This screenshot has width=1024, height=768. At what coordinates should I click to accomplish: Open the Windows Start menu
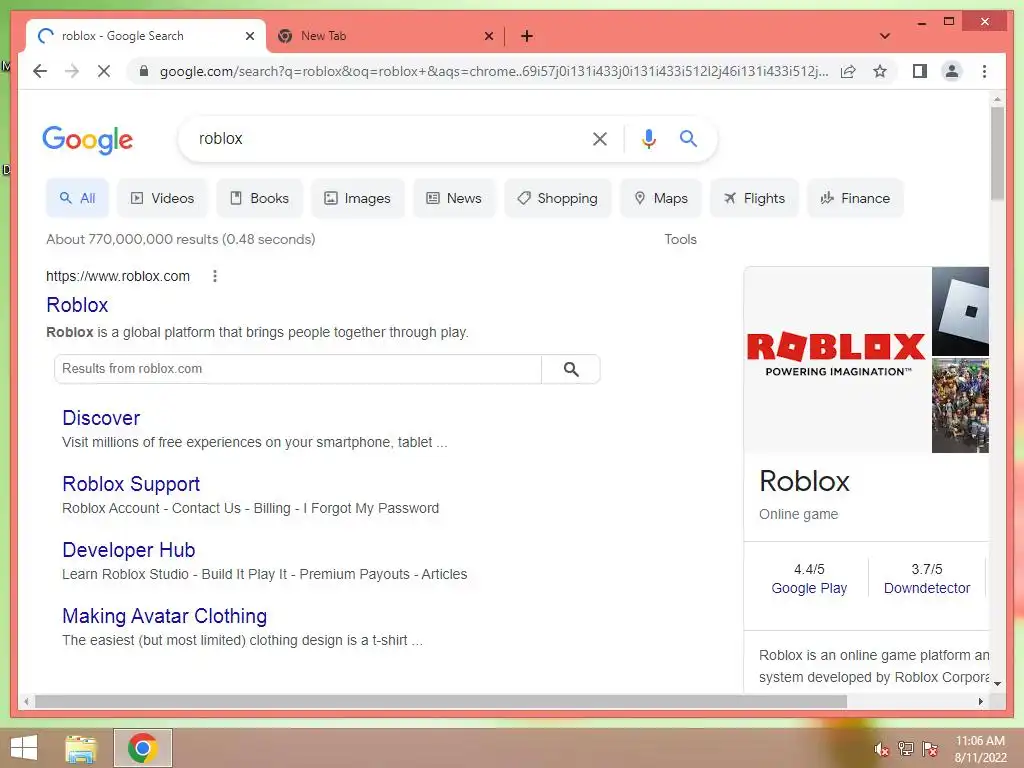point(24,748)
